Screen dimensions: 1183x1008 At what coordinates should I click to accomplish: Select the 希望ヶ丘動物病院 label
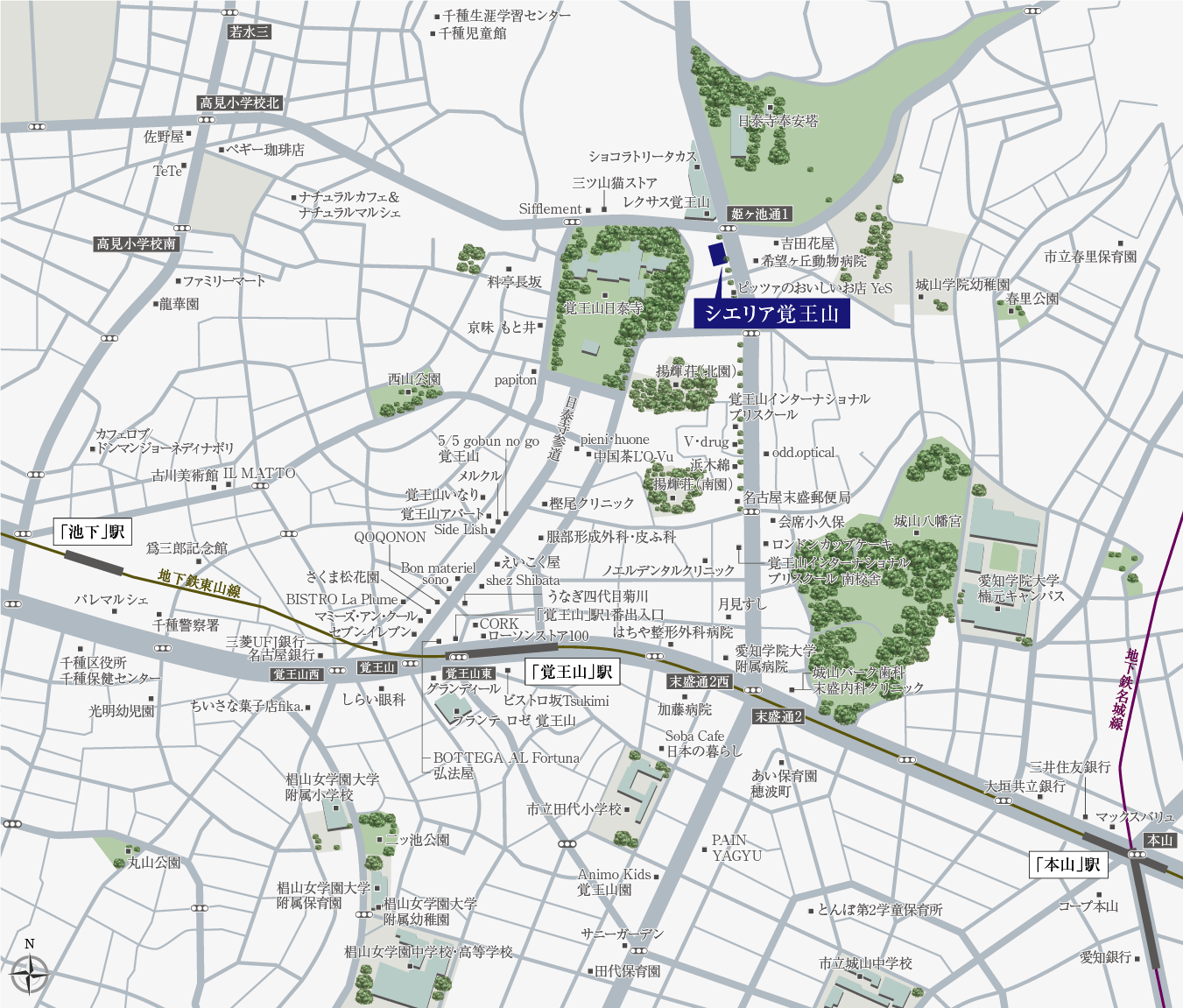(x=814, y=261)
